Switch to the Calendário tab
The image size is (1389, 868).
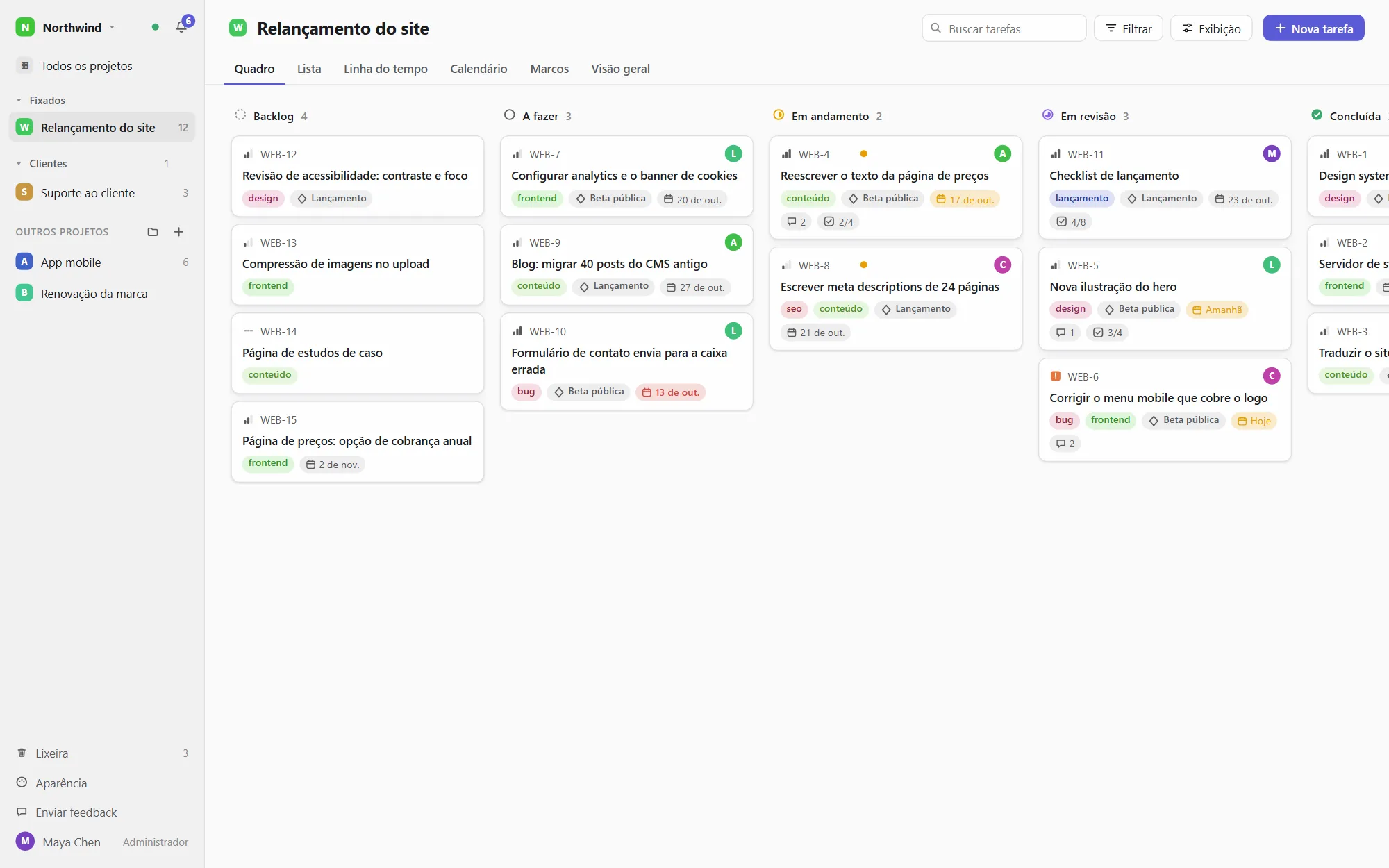tap(479, 69)
